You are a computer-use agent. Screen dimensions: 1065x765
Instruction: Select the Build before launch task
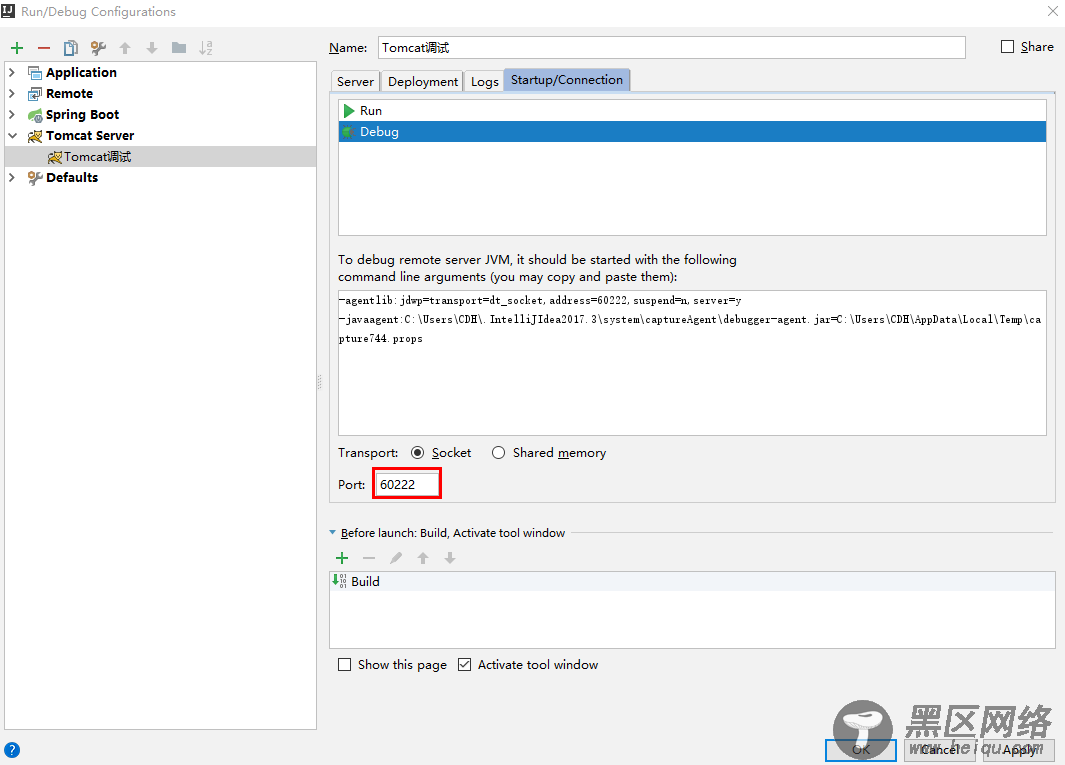[x=692, y=581]
